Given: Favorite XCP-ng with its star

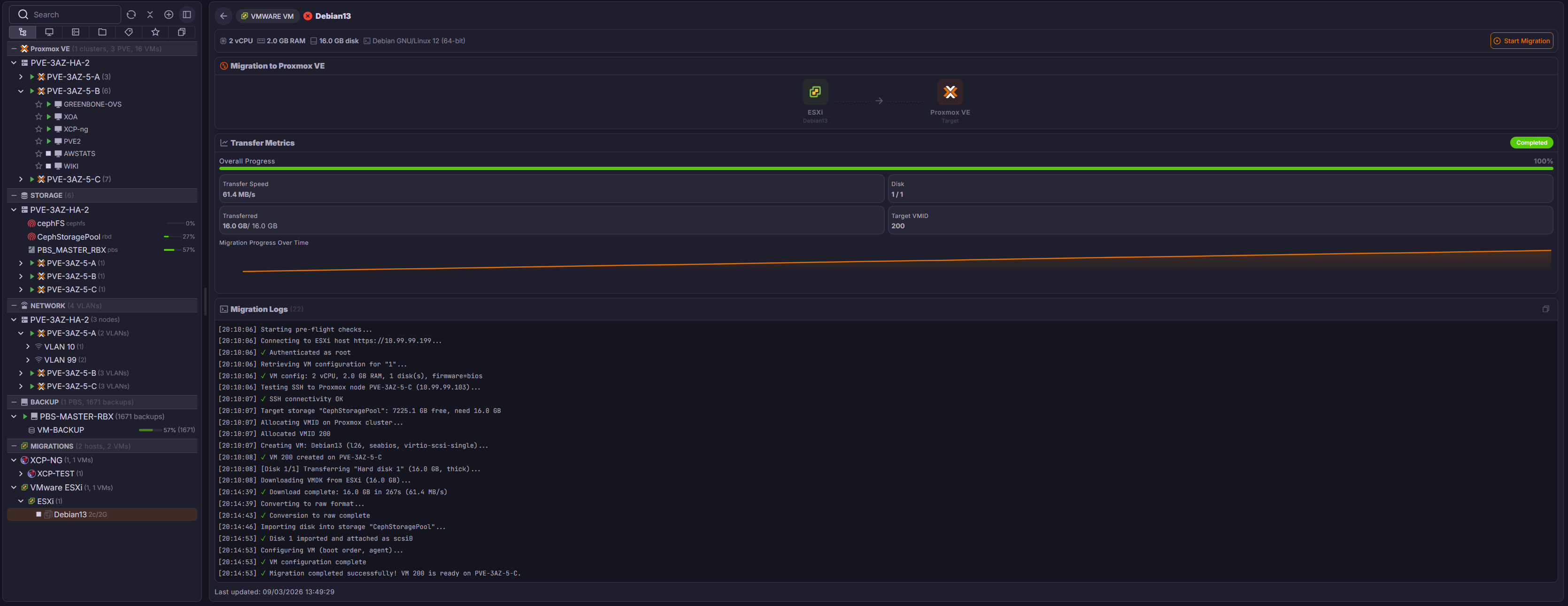Looking at the screenshot, I should [39, 129].
